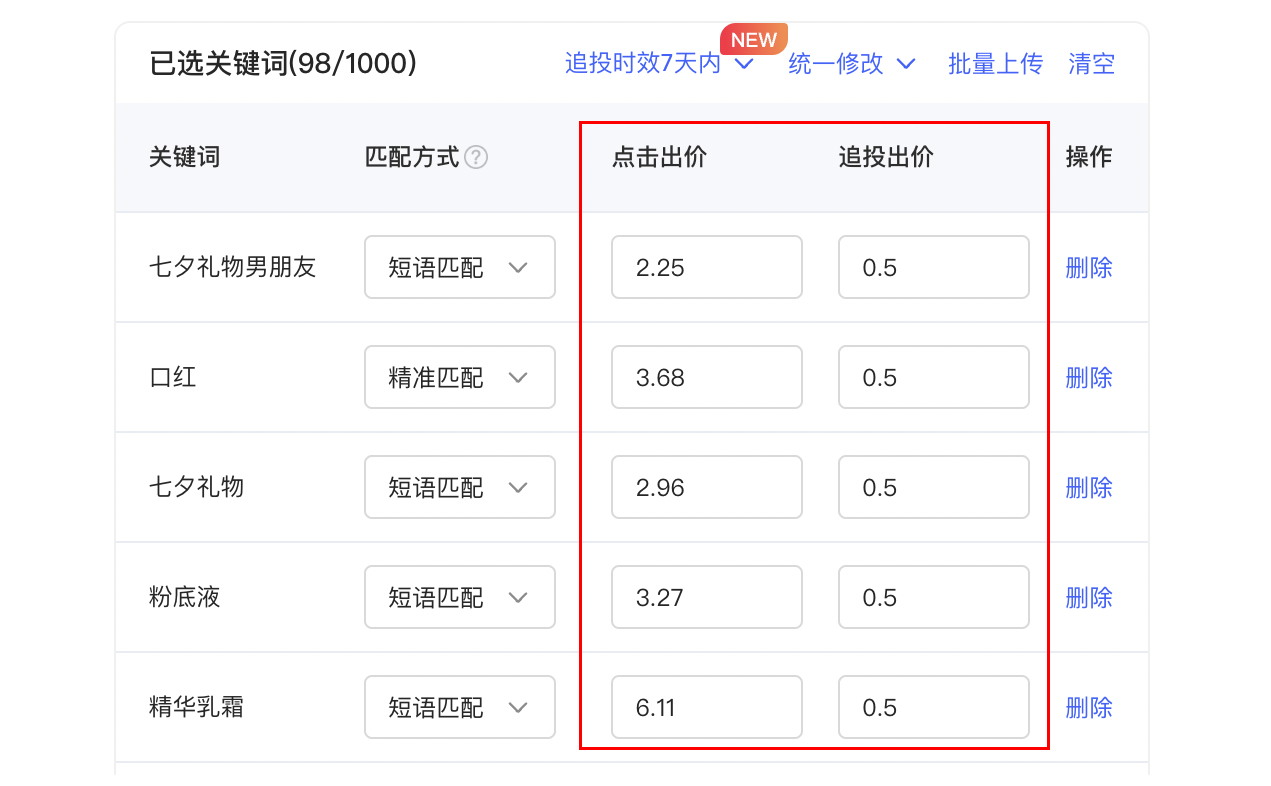Open the 统一修改 menu
Screen dimensions: 1271x786
tap(835, 64)
